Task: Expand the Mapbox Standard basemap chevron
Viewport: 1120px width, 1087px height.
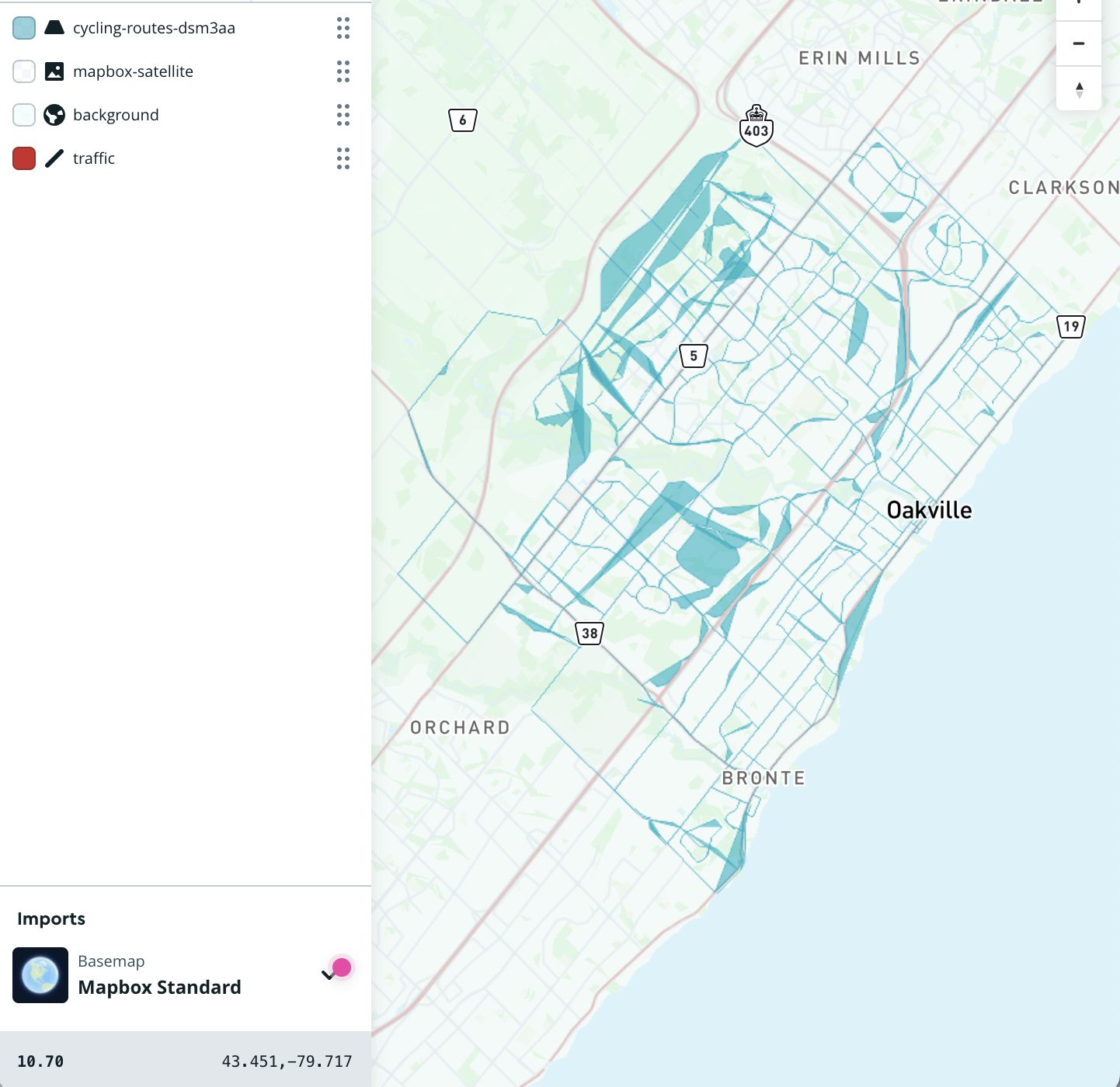Action: pos(328,975)
